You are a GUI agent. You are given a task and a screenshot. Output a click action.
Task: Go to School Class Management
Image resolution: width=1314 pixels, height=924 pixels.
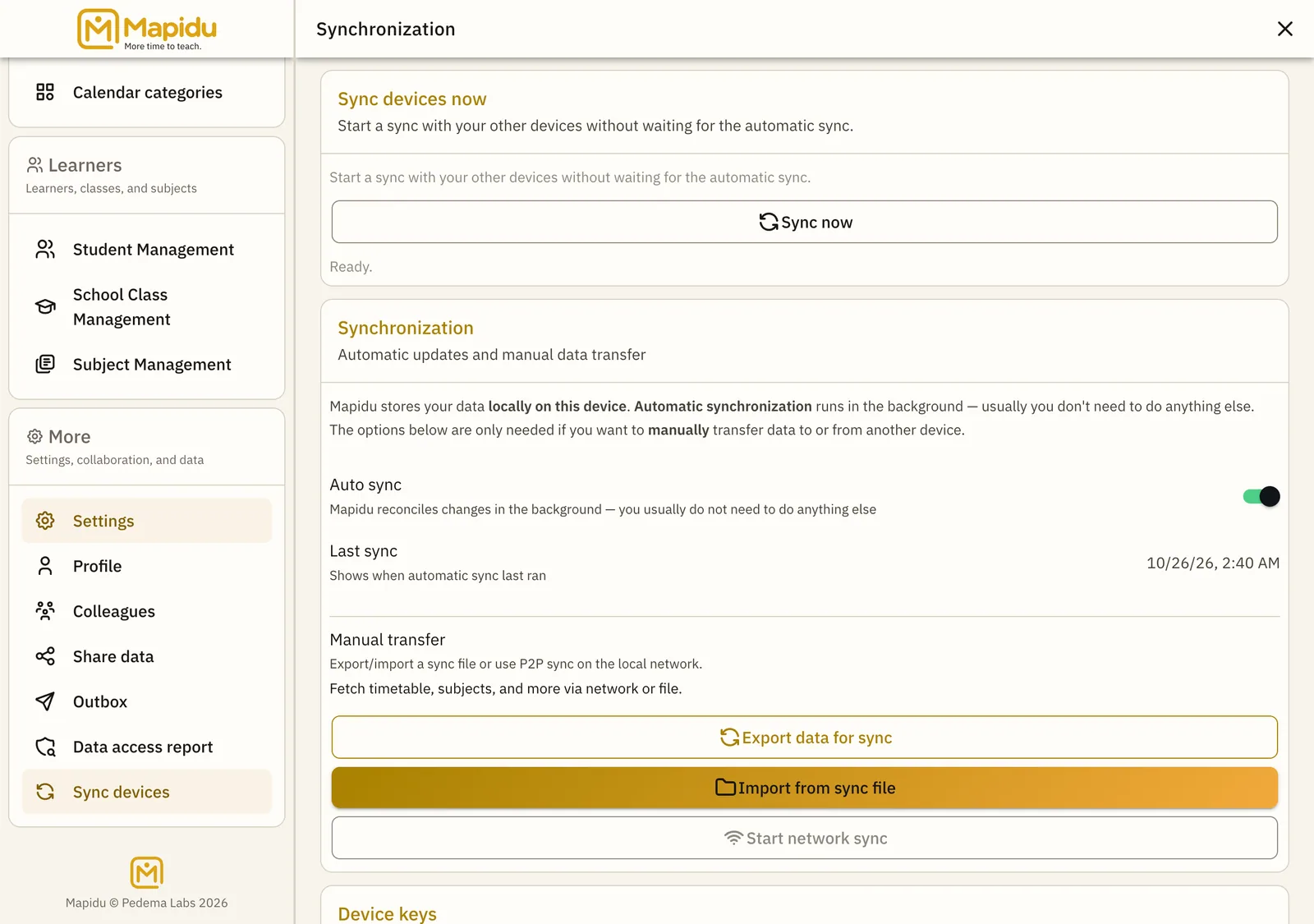(147, 306)
